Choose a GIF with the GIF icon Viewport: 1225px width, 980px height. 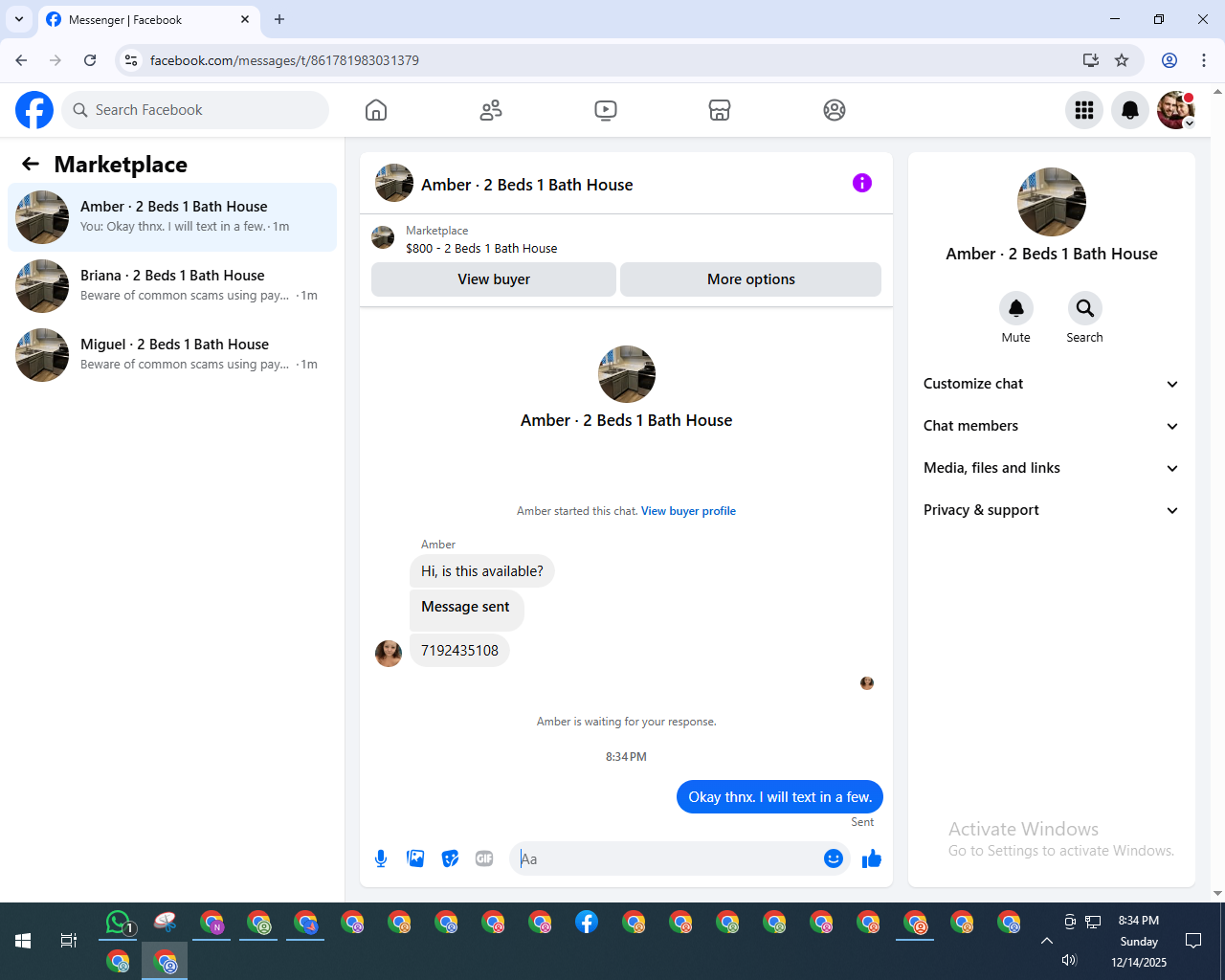click(484, 858)
